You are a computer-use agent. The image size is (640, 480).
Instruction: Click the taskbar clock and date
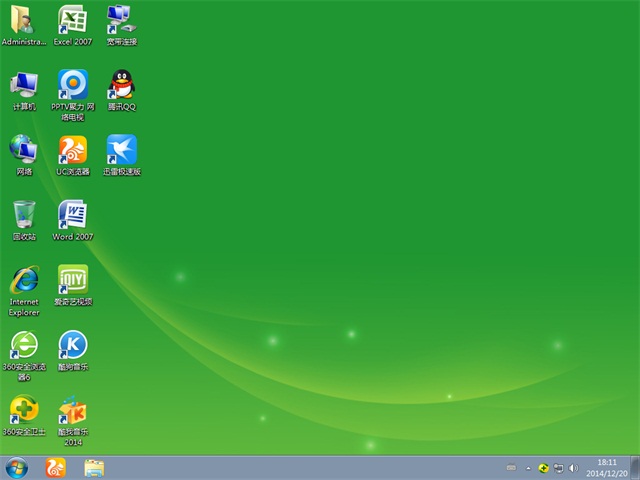(606, 467)
